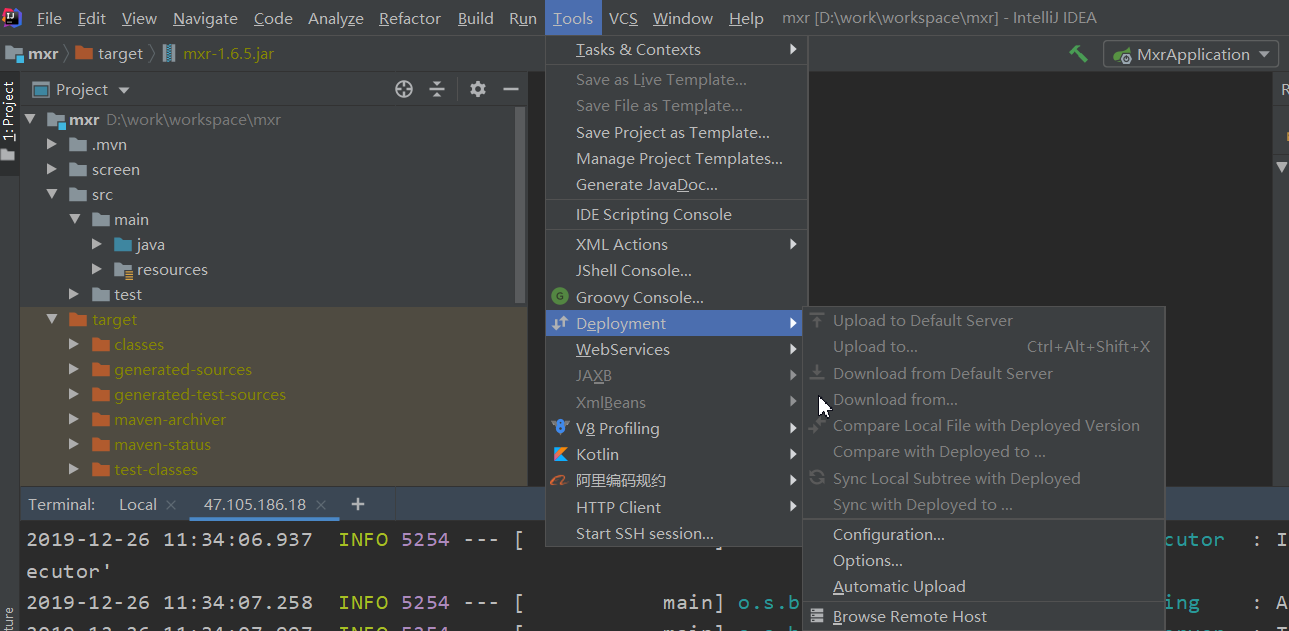Image resolution: width=1289 pixels, height=631 pixels.
Task: Open XML Actions submenu
Action: pyautogui.click(x=676, y=245)
